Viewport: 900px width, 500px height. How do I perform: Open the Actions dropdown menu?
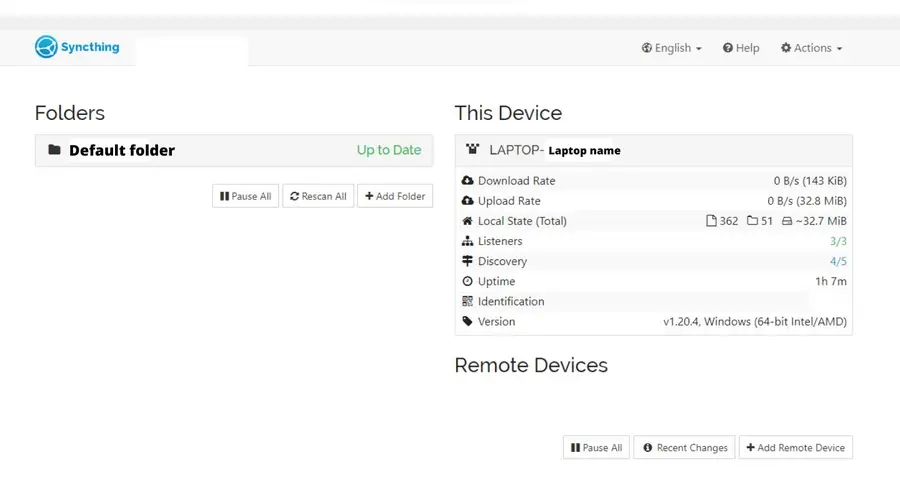tap(811, 48)
